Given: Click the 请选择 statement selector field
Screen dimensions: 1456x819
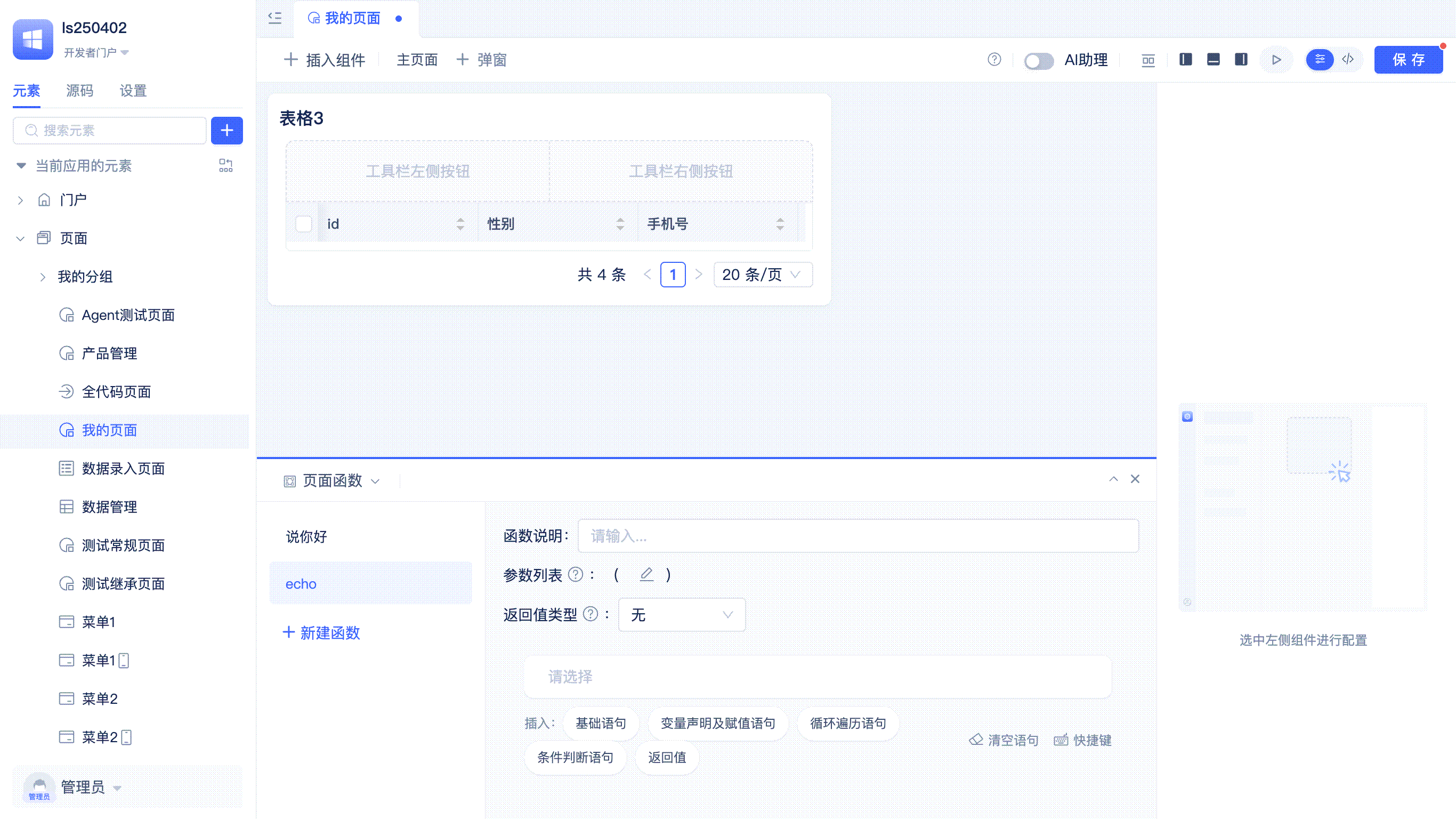Looking at the screenshot, I should point(818,677).
